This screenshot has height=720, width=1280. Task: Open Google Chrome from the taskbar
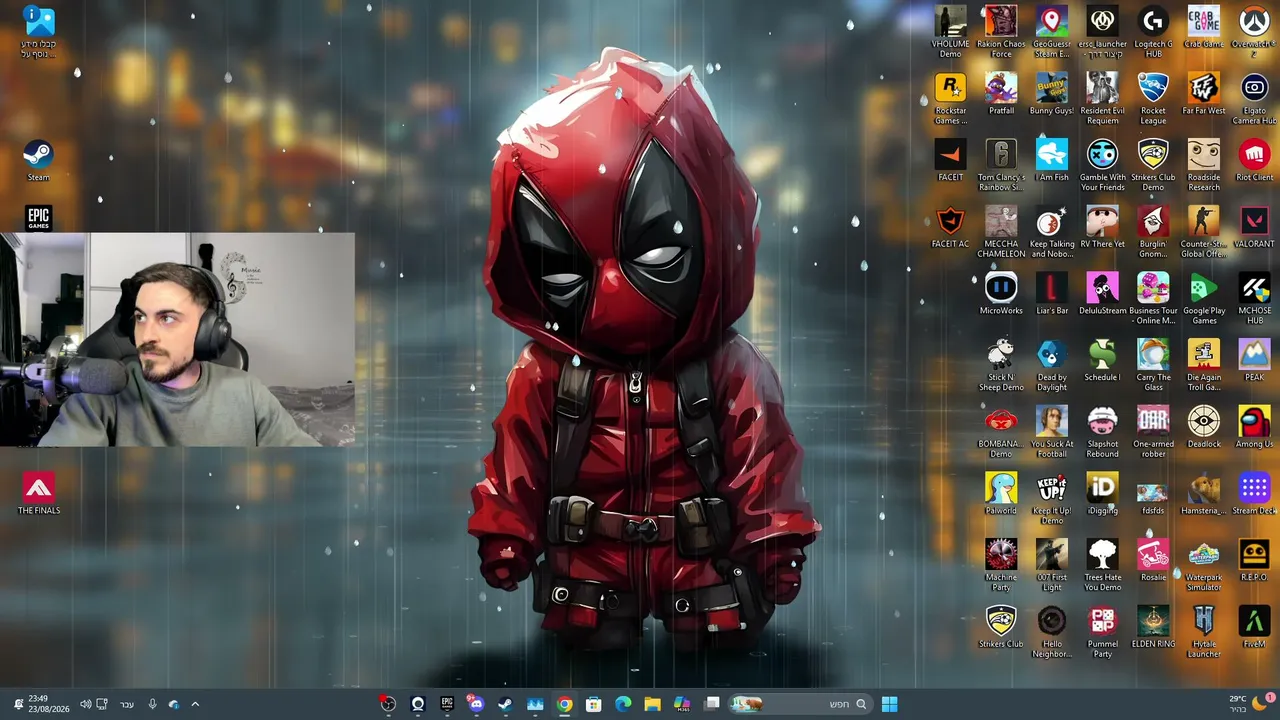[565, 704]
